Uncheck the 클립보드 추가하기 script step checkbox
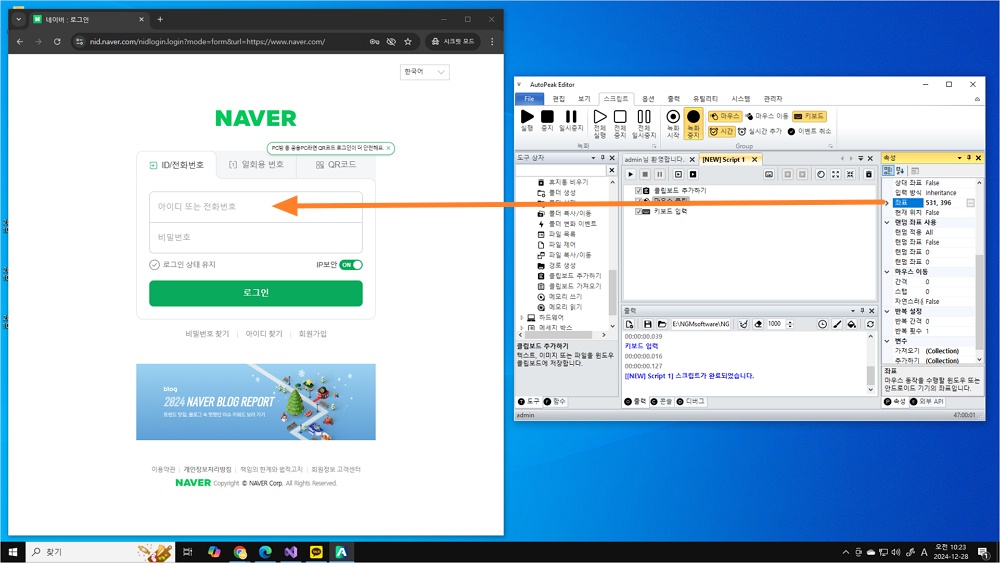Image resolution: width=1000 pixels, height=563 pixels. [x=638, y=191]
